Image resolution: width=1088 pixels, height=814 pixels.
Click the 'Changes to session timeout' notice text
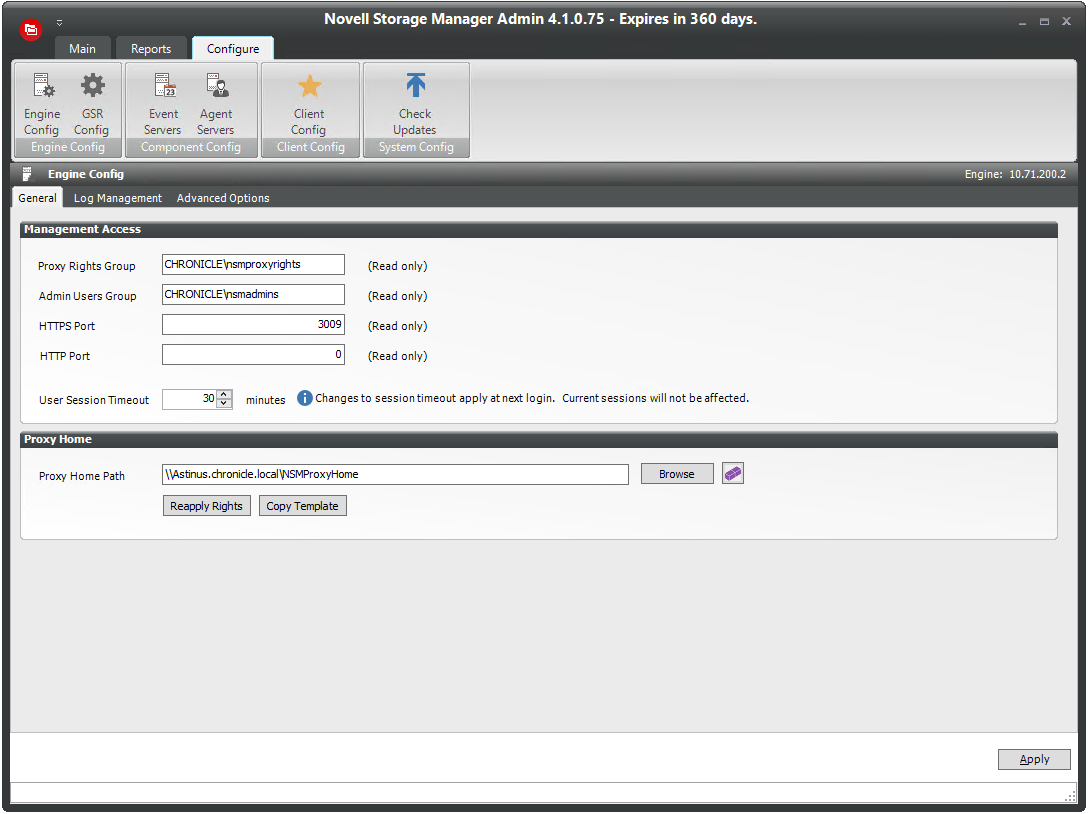532,398
